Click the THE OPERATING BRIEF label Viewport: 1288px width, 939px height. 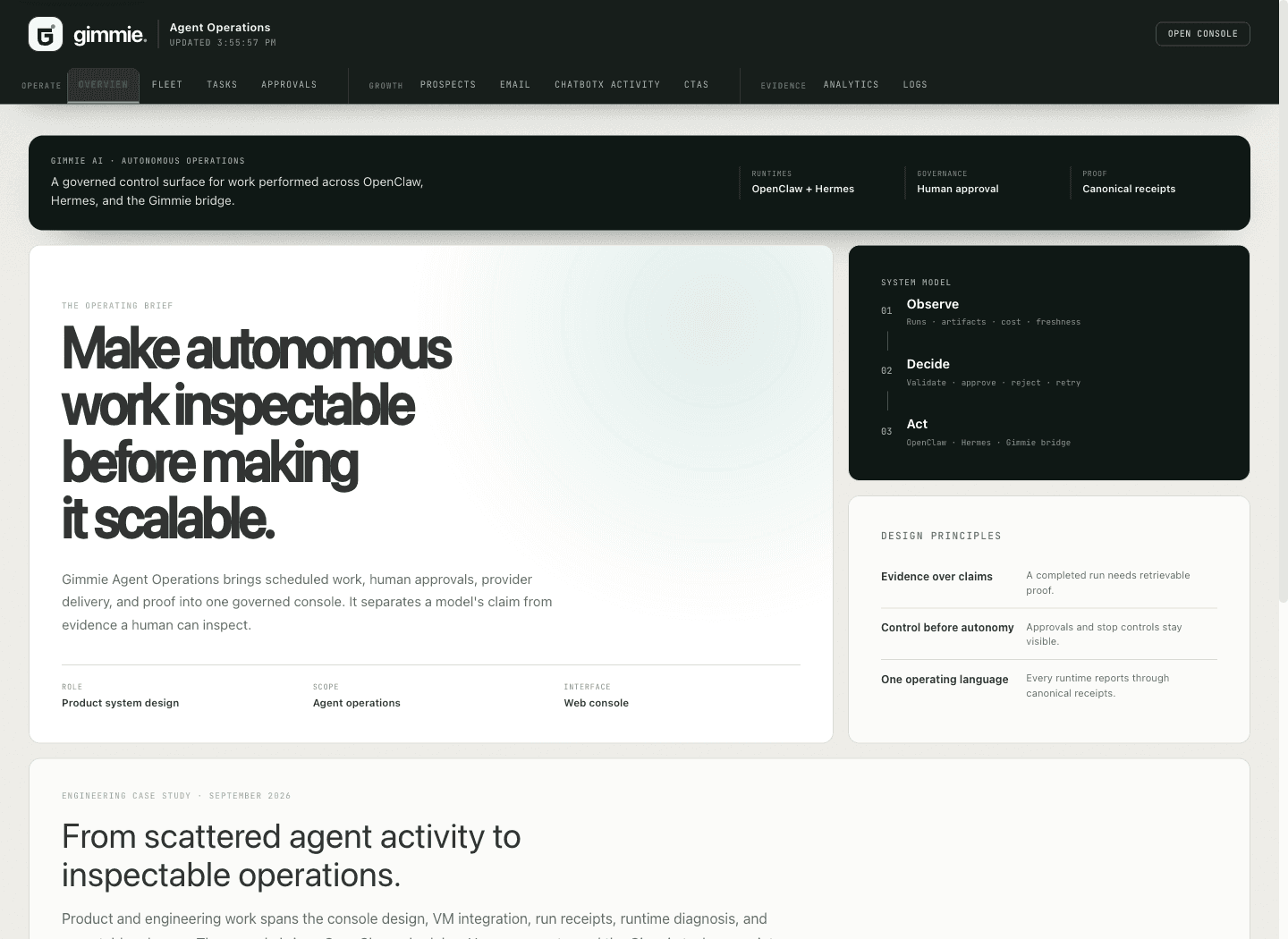tap(117, 306)
